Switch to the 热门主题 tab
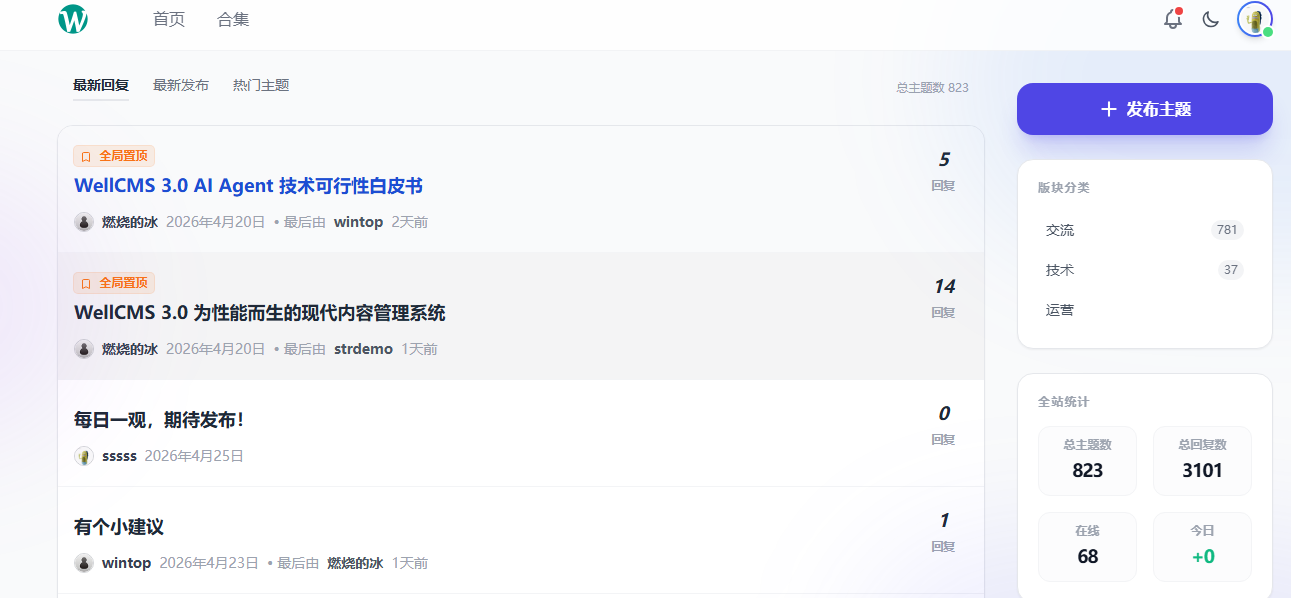This screenshot has height=598, width=1291. coord(261,85)
